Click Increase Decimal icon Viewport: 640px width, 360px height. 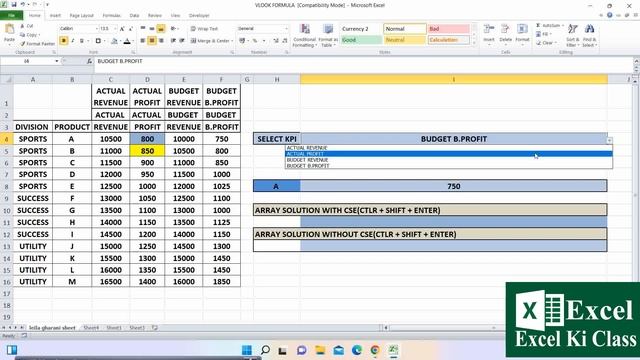pyautogui.click(x=276, y=41)
